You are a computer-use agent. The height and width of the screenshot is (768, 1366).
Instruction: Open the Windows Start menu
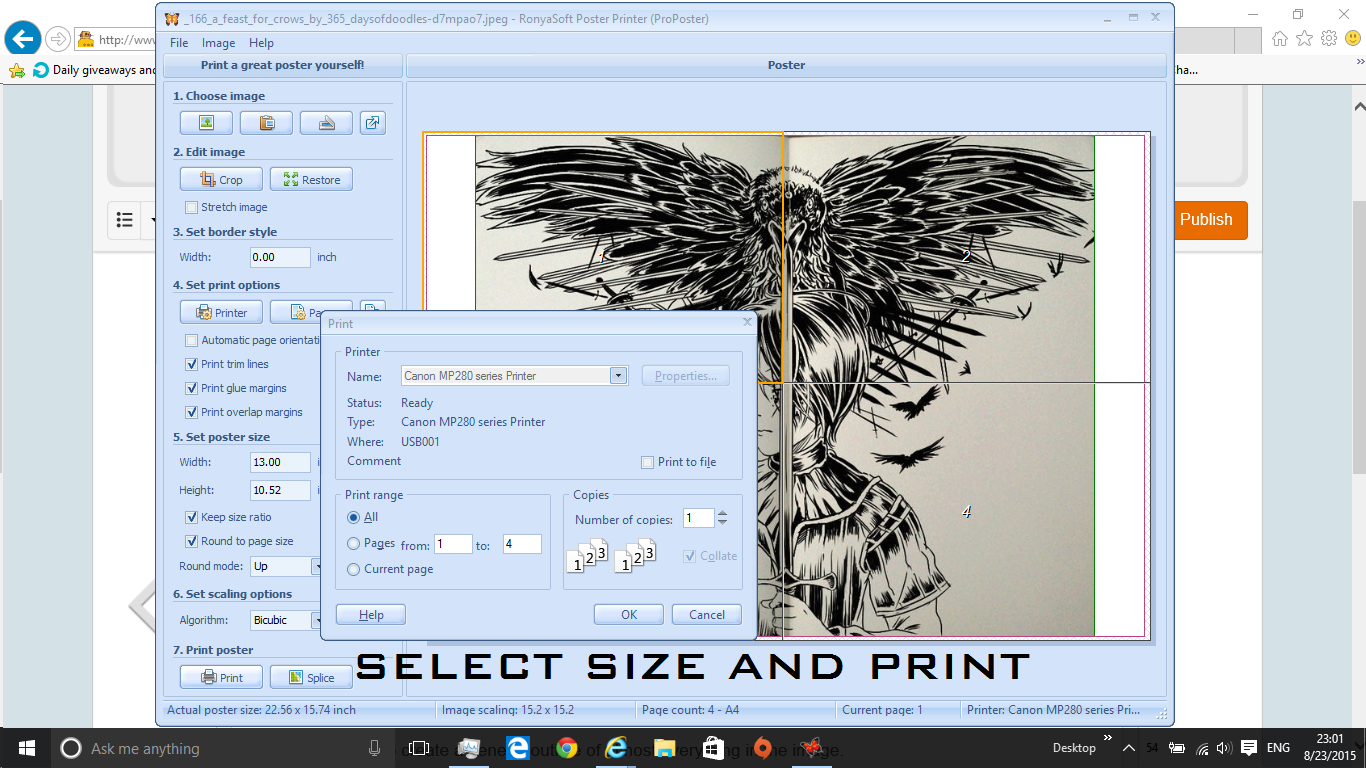25,748
